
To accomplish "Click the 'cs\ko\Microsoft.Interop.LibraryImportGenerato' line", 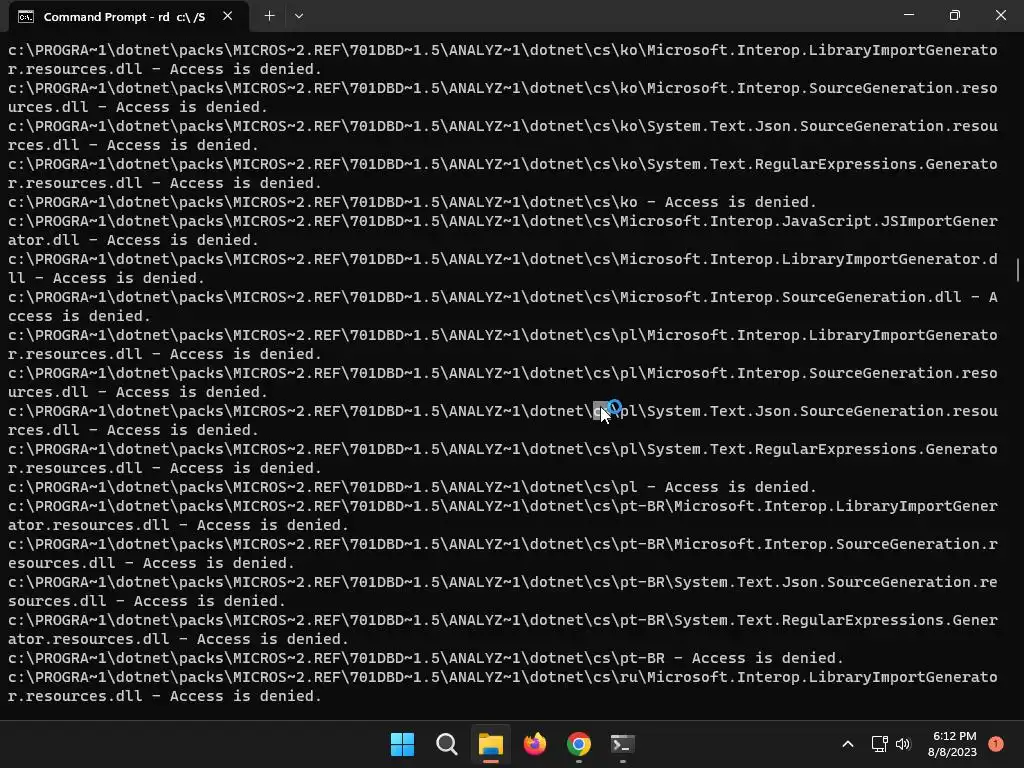I will pos(503,50).
